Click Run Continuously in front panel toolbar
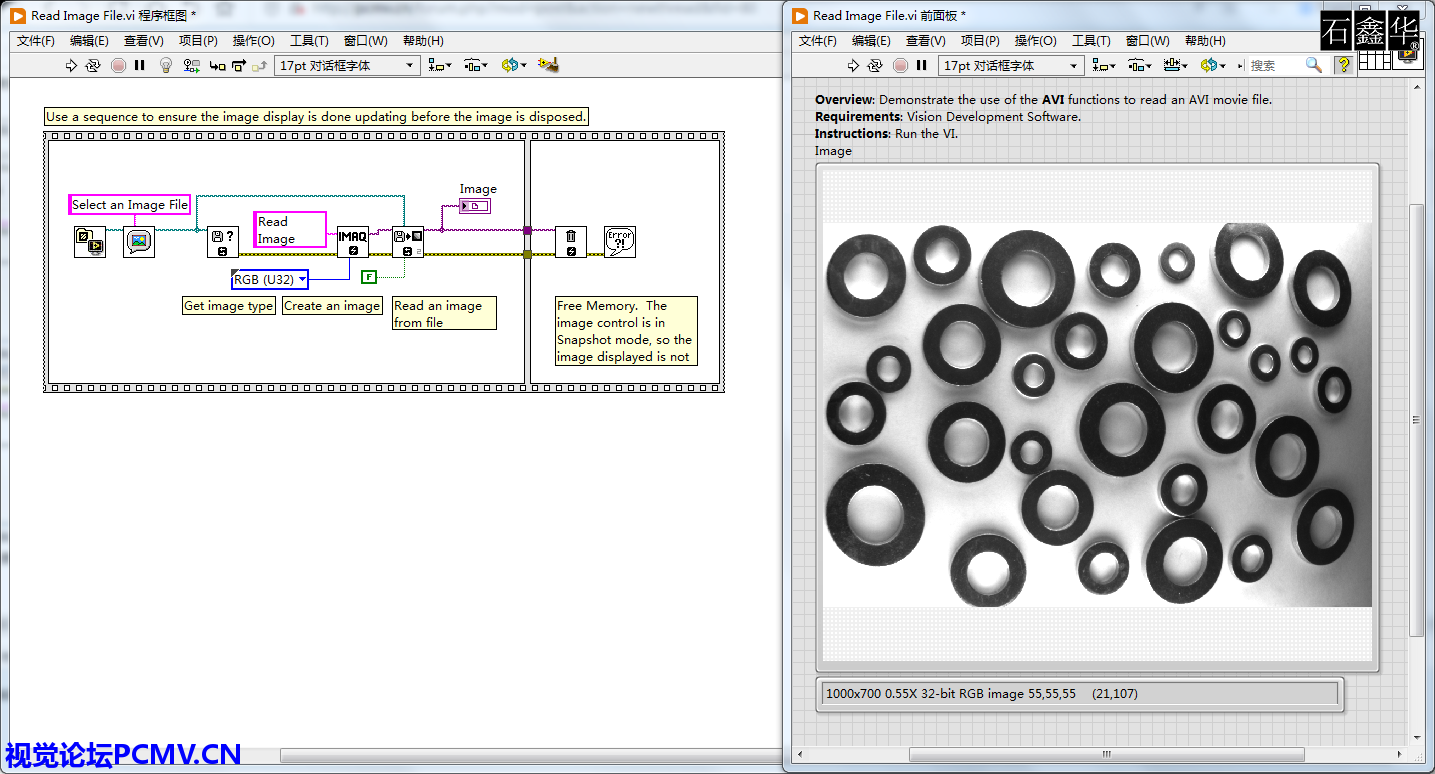Image resolution: width=1435 pixels, height=774 pixels. coord(875,65)
